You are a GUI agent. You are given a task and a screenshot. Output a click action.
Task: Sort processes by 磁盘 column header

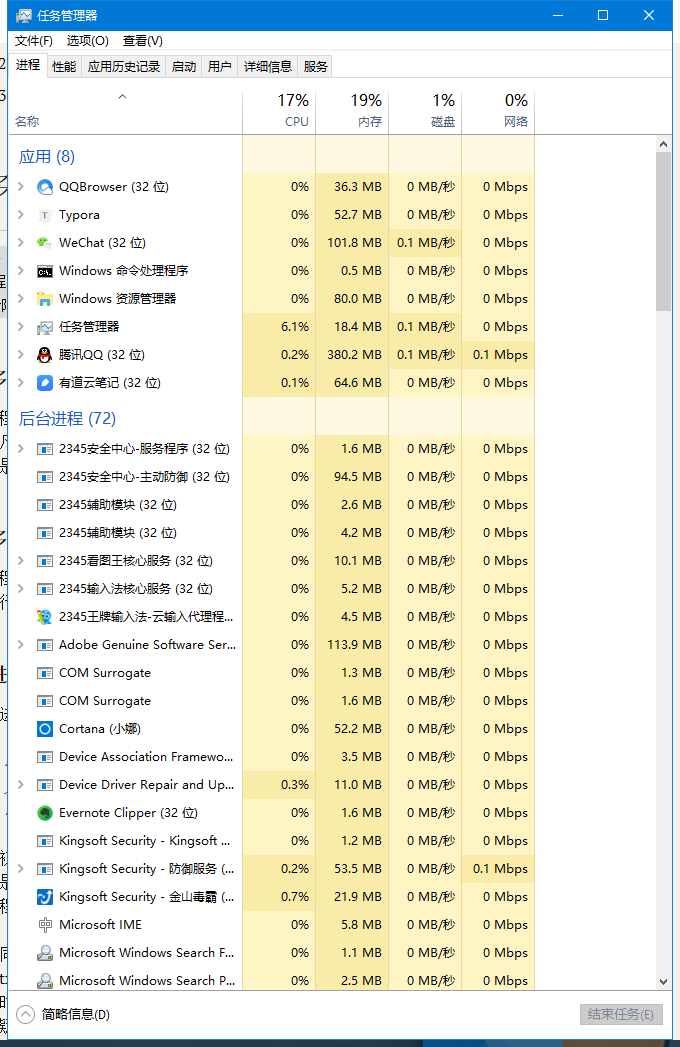click(x=426, y=112)
